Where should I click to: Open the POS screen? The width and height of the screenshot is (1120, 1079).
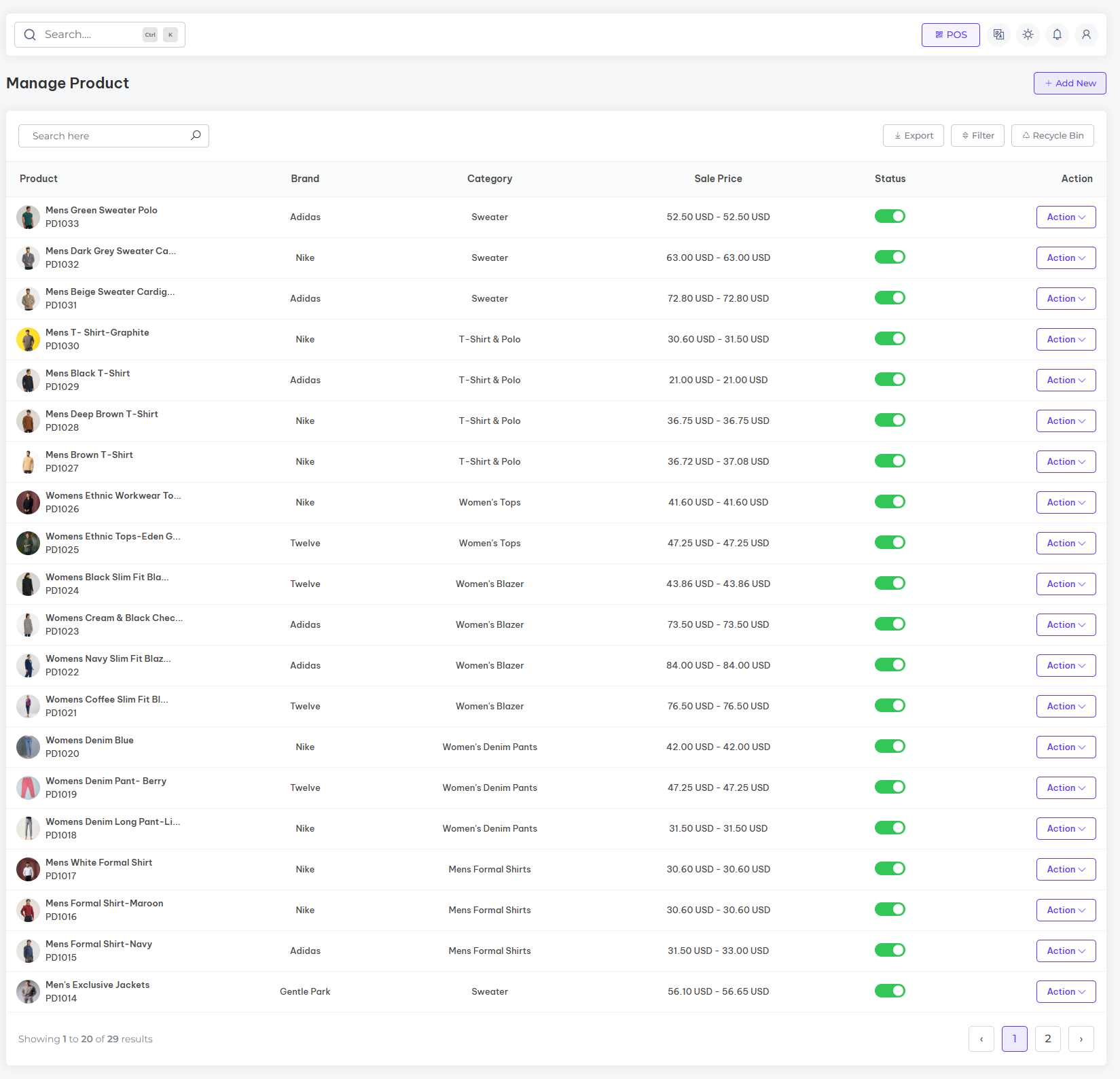(950, 35)
